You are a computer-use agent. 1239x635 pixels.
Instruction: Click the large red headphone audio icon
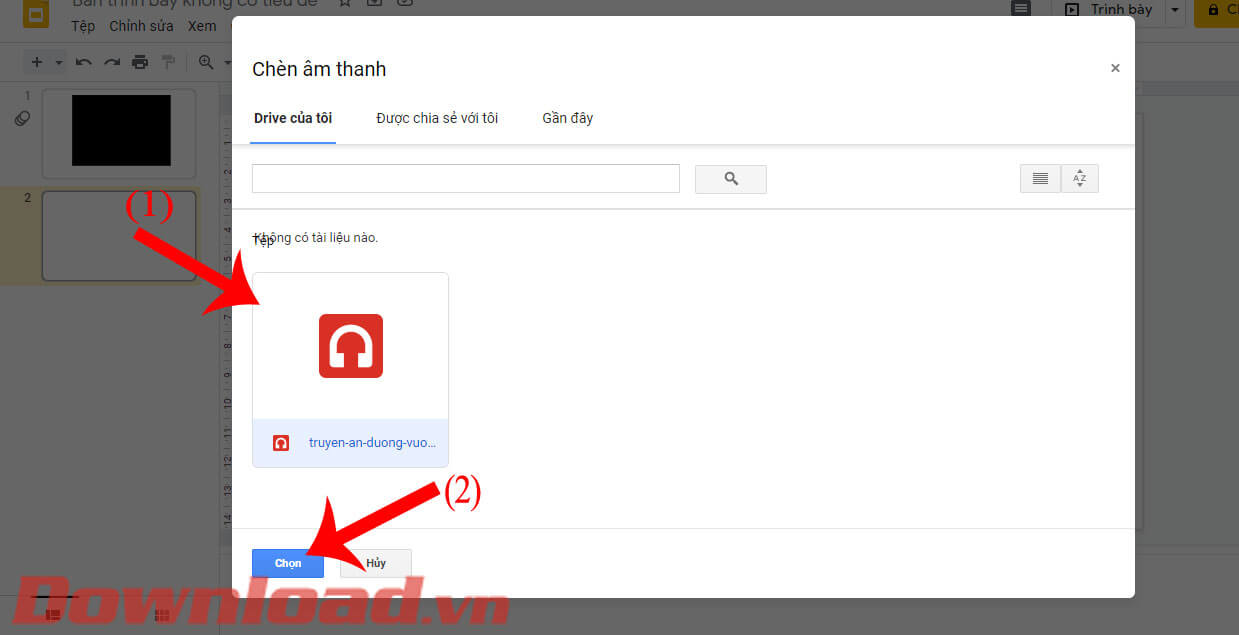coord(351,346)
